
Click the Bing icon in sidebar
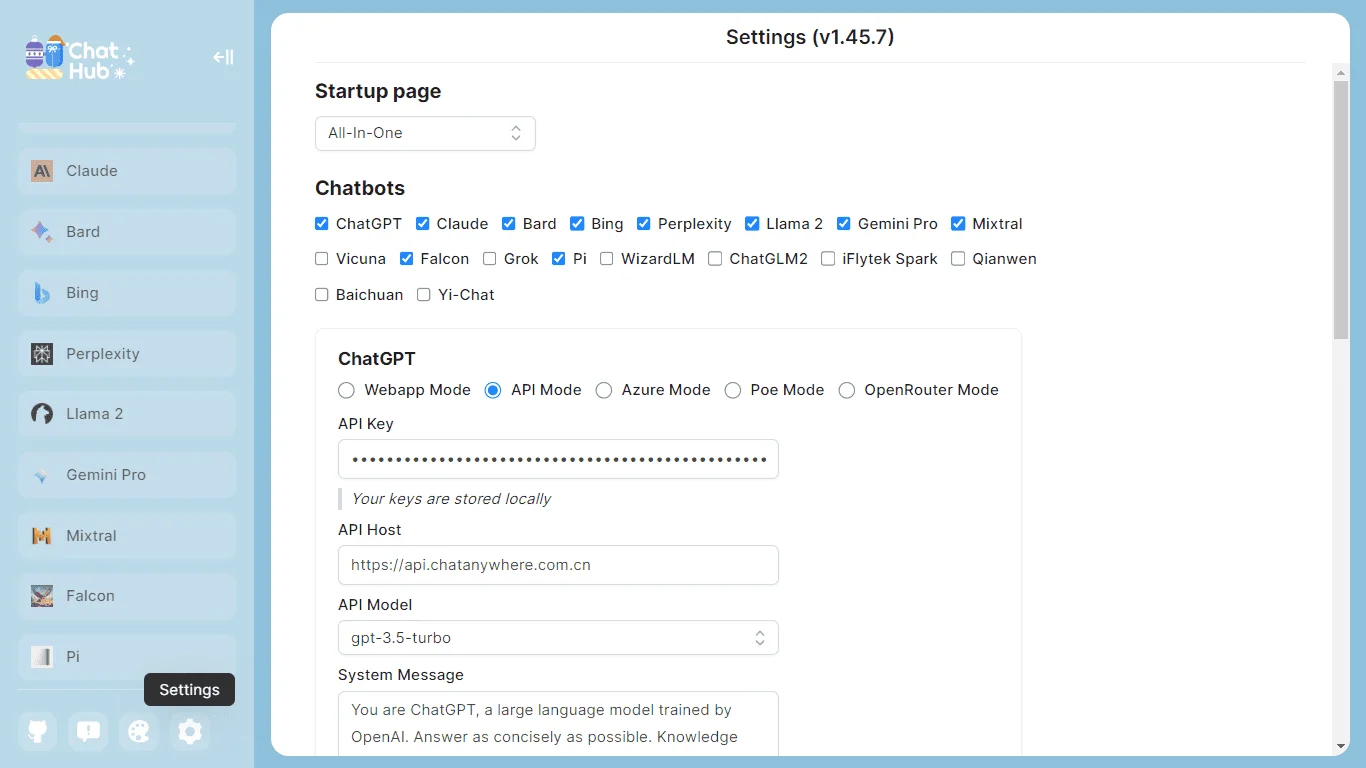42,293
